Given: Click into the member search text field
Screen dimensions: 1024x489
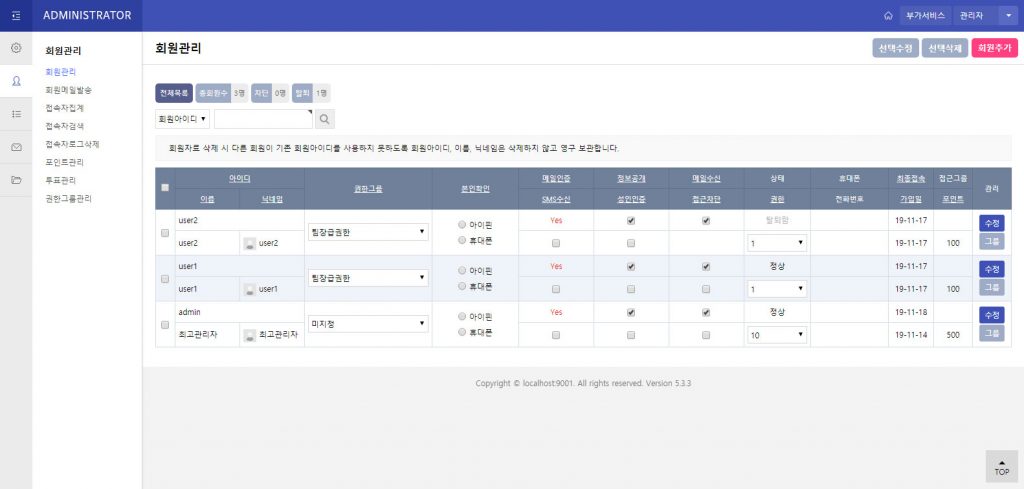Looking at the screenshot, I should tap(263, 119).
